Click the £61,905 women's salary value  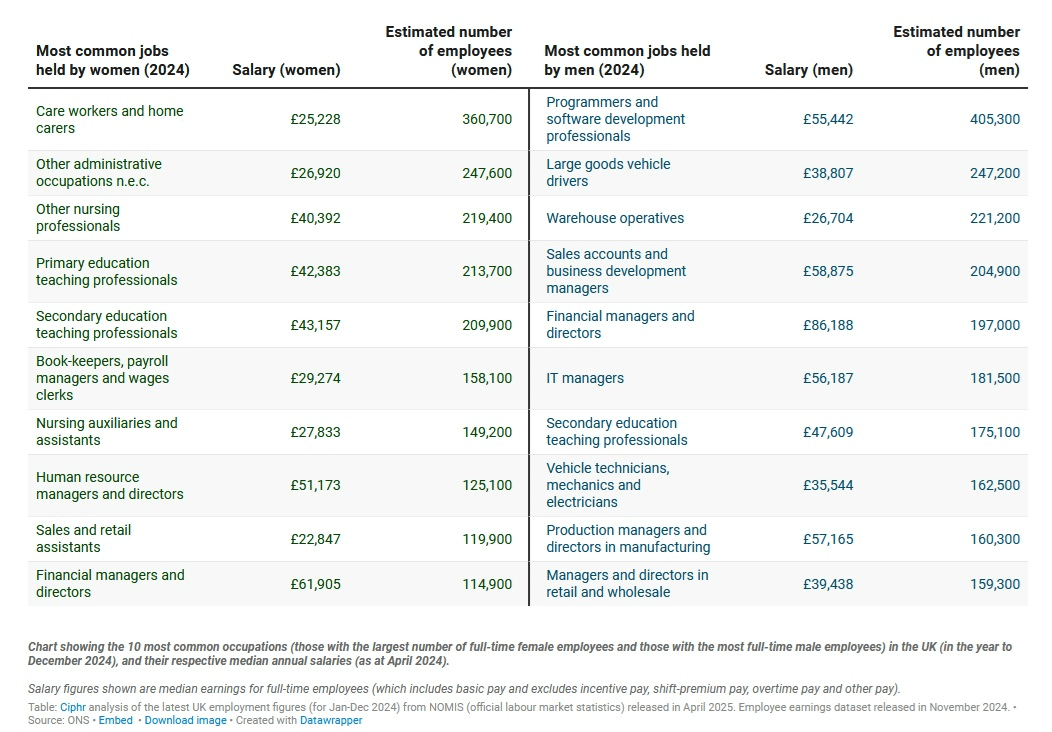click(315, 584)
